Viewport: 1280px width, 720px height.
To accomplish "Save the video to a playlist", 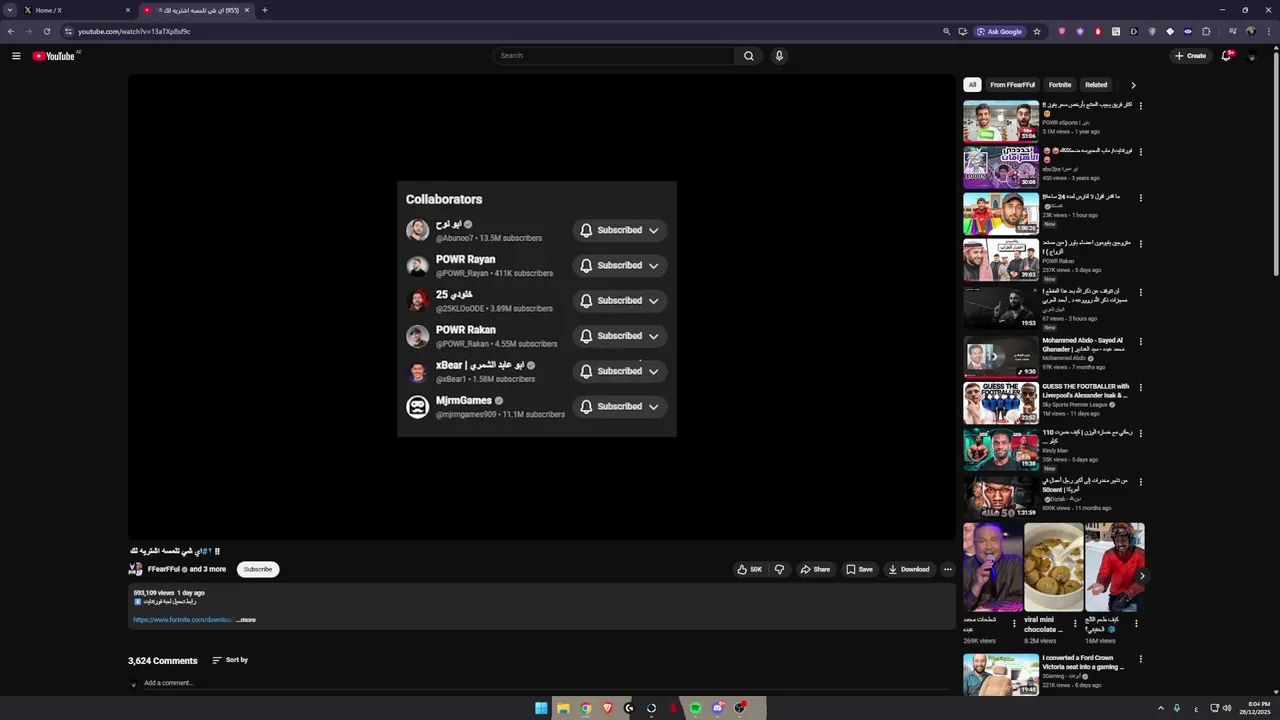I will coord(859,570).
